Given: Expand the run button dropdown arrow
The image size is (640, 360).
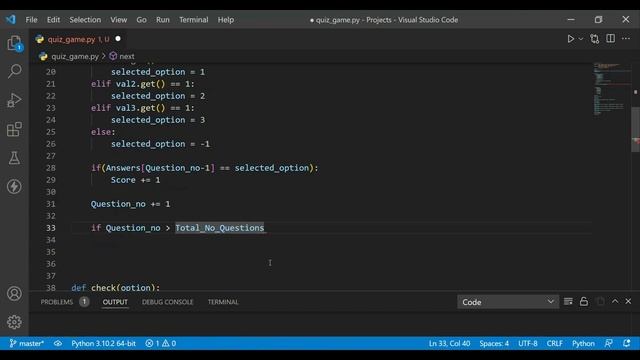Looking at the screenshot, I should [x=580, y=39].
